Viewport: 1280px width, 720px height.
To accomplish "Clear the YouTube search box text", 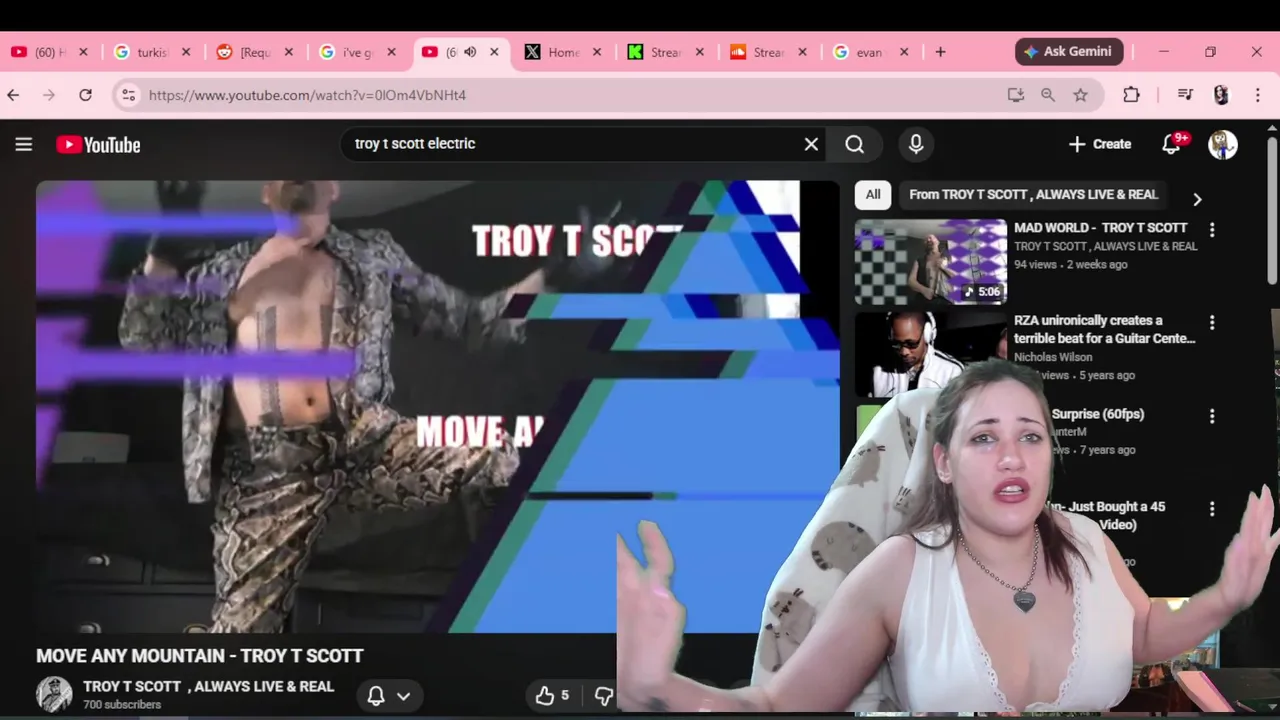I will pos(811,144).
